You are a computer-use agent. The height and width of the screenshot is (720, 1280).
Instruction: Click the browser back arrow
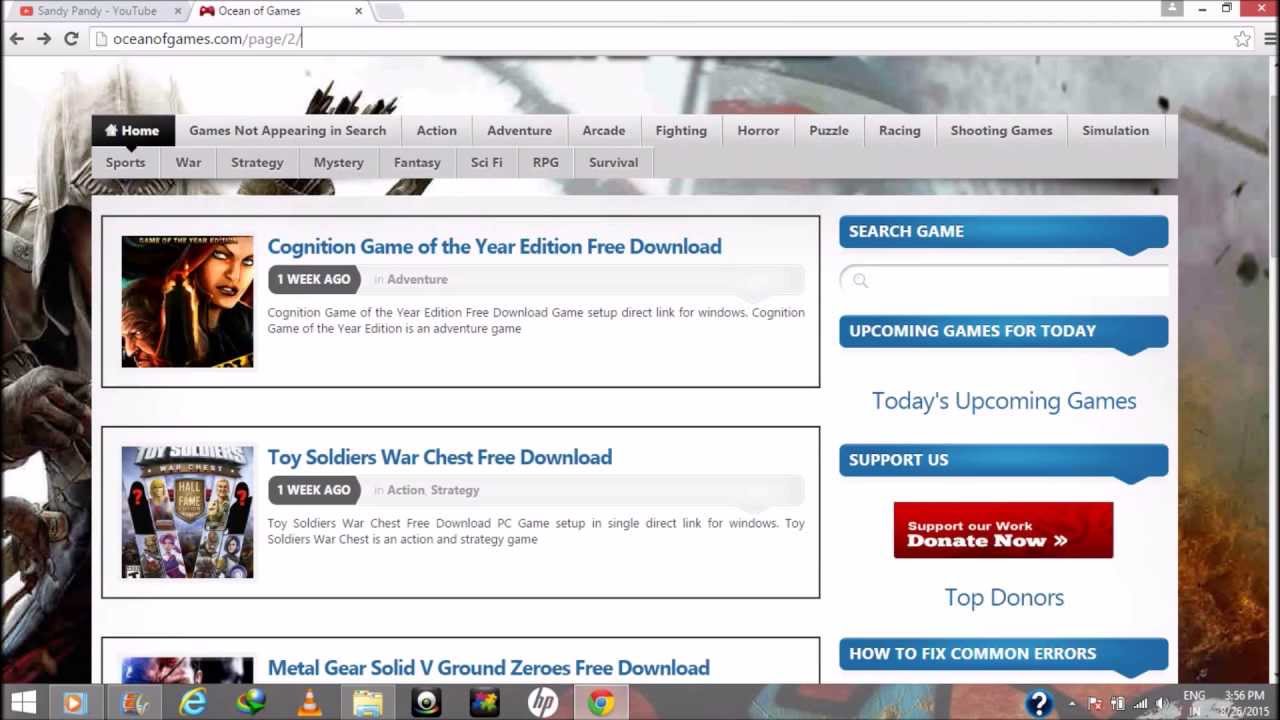click(17, 38)
